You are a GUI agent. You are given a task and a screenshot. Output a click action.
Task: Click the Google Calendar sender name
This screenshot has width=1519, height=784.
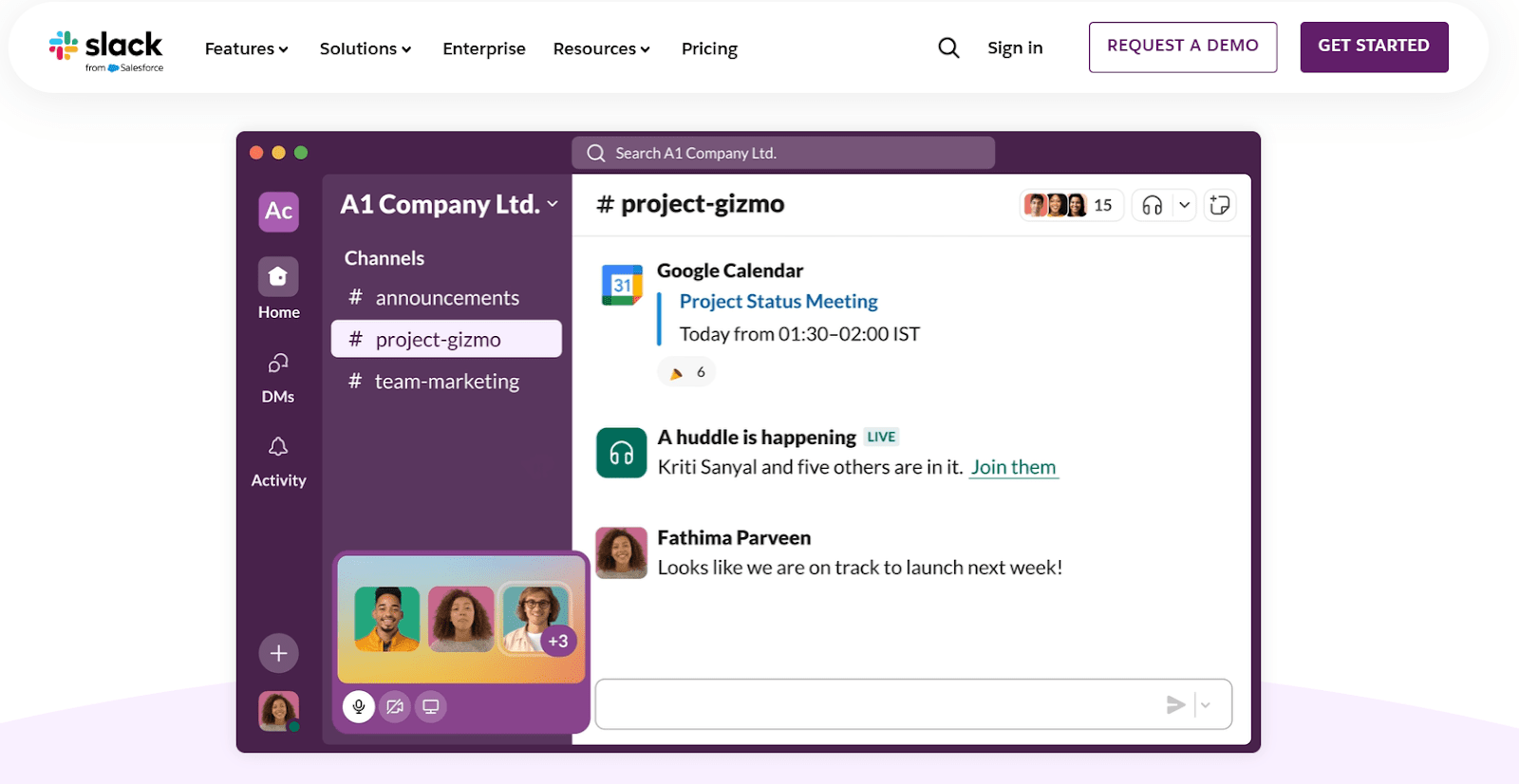[730, 271]
